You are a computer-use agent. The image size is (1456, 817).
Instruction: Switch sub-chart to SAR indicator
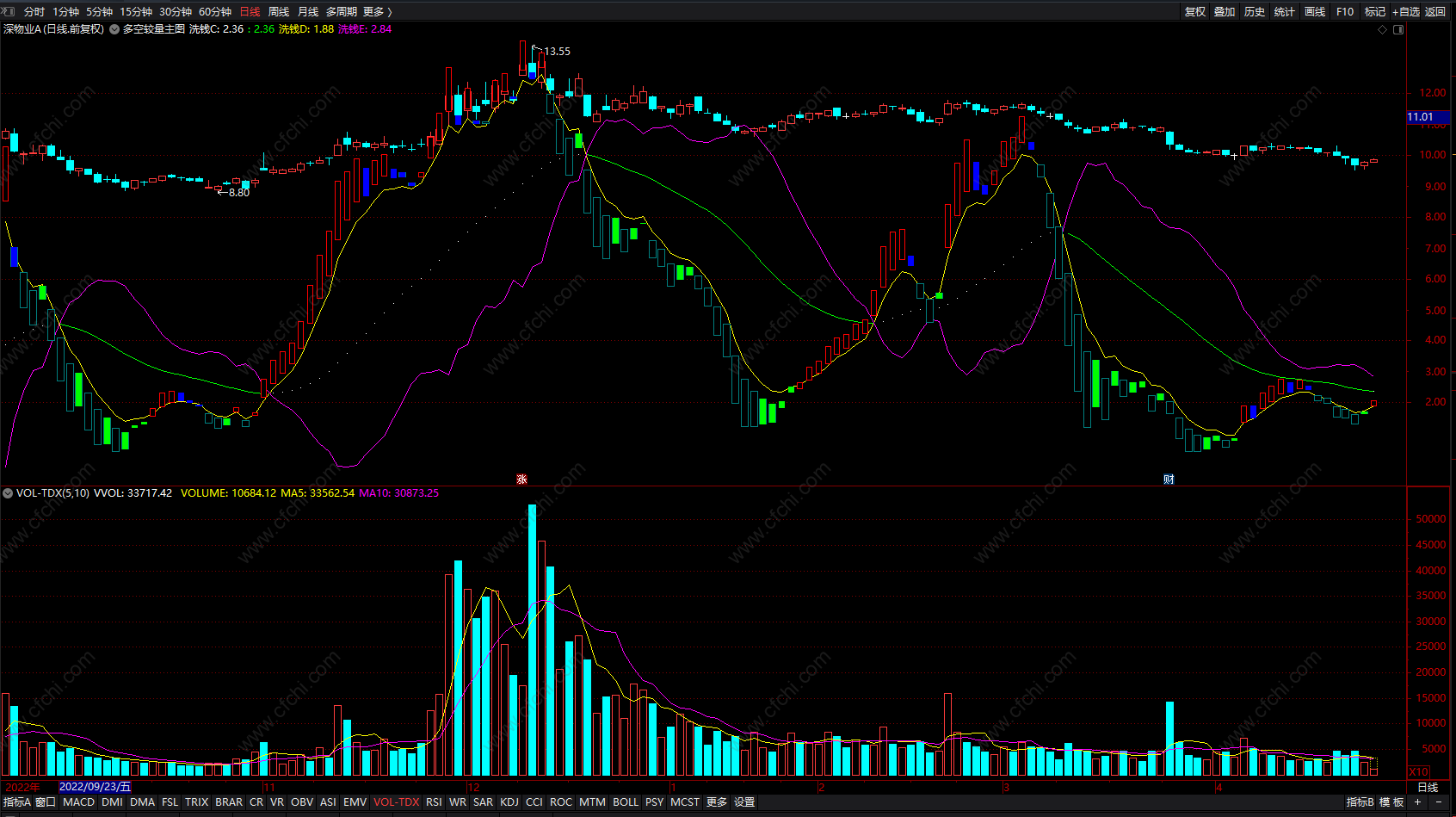click(484, 802)
